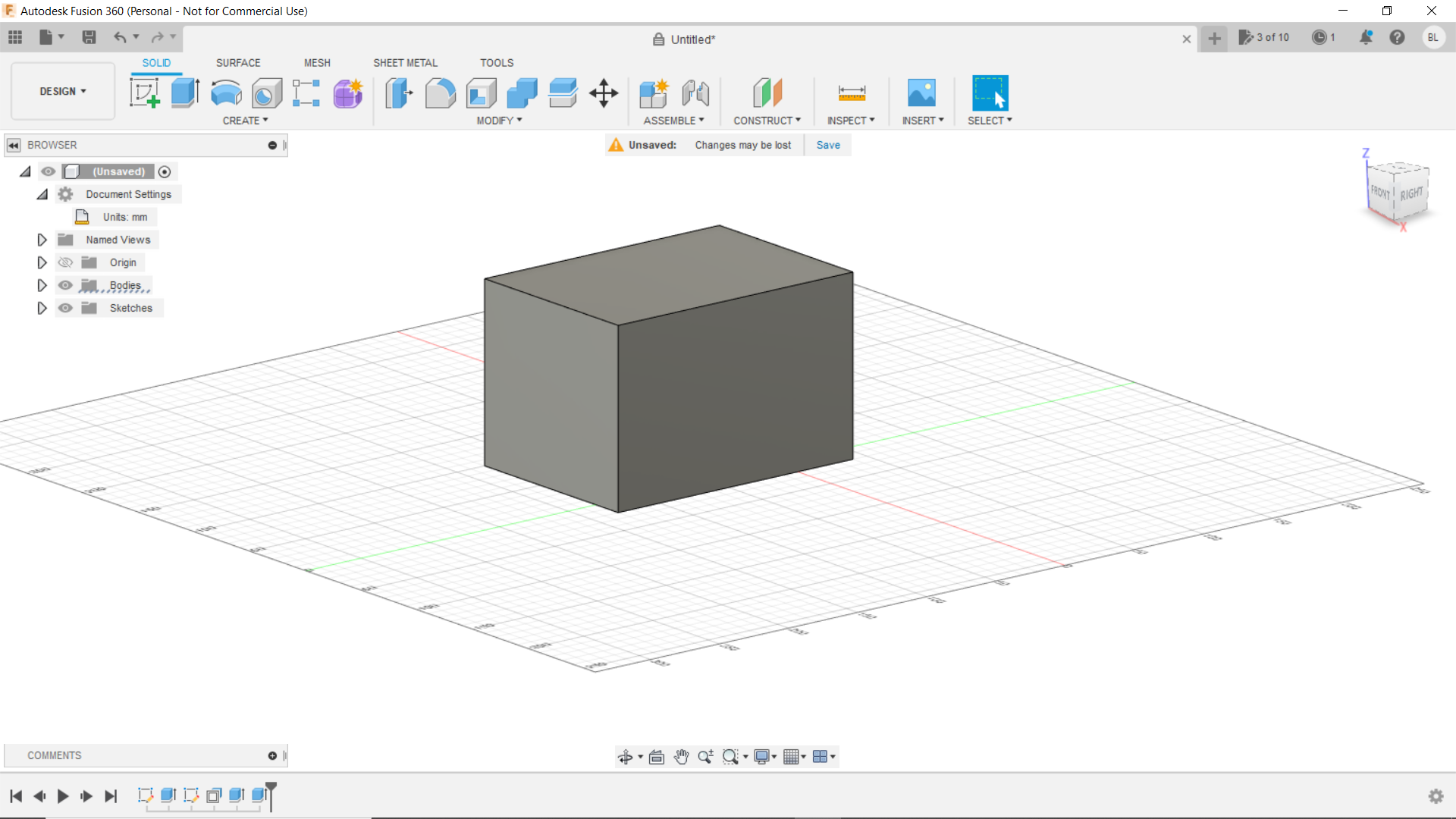Select the Hole tool
The width and height of the screenshot is (1456, 819).
(x=267, y=93)
